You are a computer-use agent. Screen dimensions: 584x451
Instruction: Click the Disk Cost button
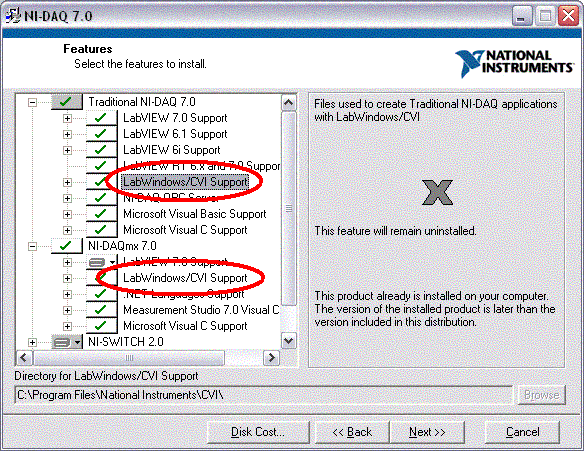[258, 432]
